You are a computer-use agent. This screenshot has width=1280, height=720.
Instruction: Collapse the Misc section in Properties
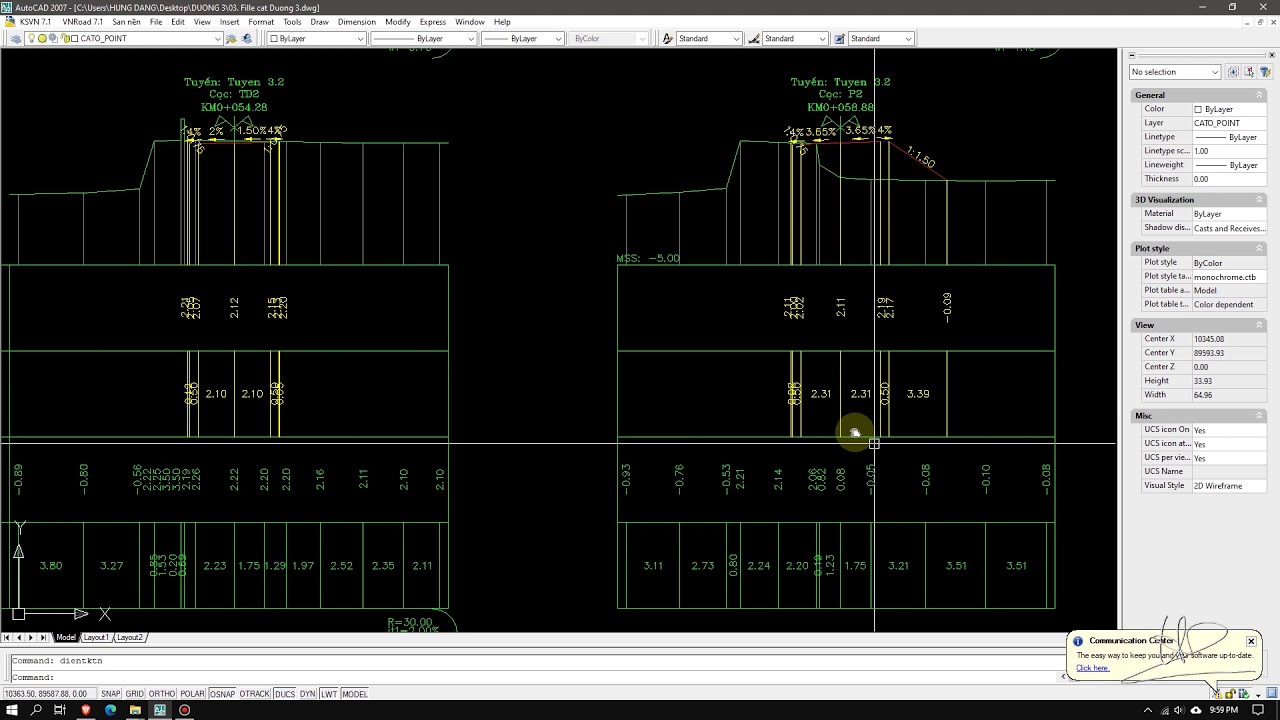click(x=1260, y=416)
